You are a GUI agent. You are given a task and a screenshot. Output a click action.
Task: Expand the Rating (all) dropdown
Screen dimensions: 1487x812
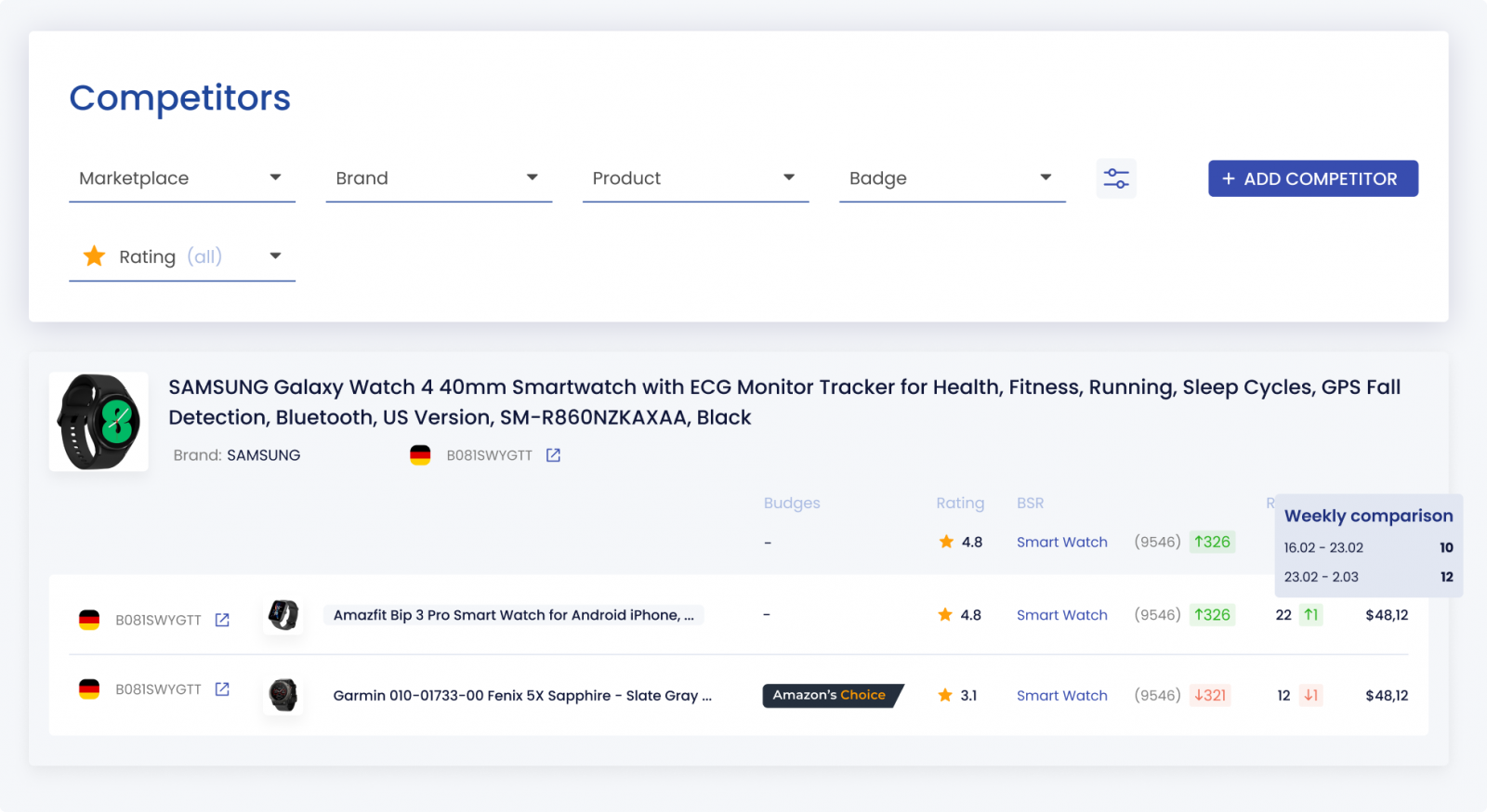(x=181, y=257)
